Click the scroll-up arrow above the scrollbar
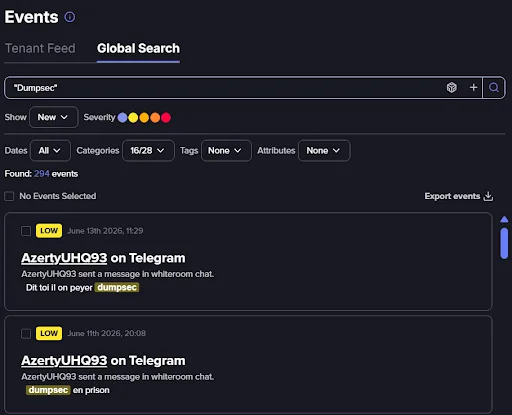 pyautogui.click(x=504, y=219)
